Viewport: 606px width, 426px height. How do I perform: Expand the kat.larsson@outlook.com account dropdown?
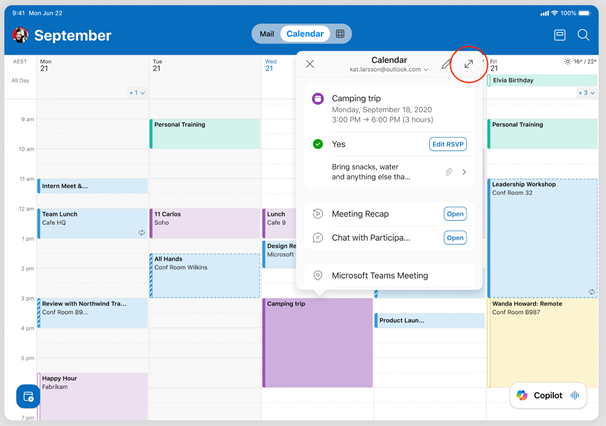[x=389, y=70]
